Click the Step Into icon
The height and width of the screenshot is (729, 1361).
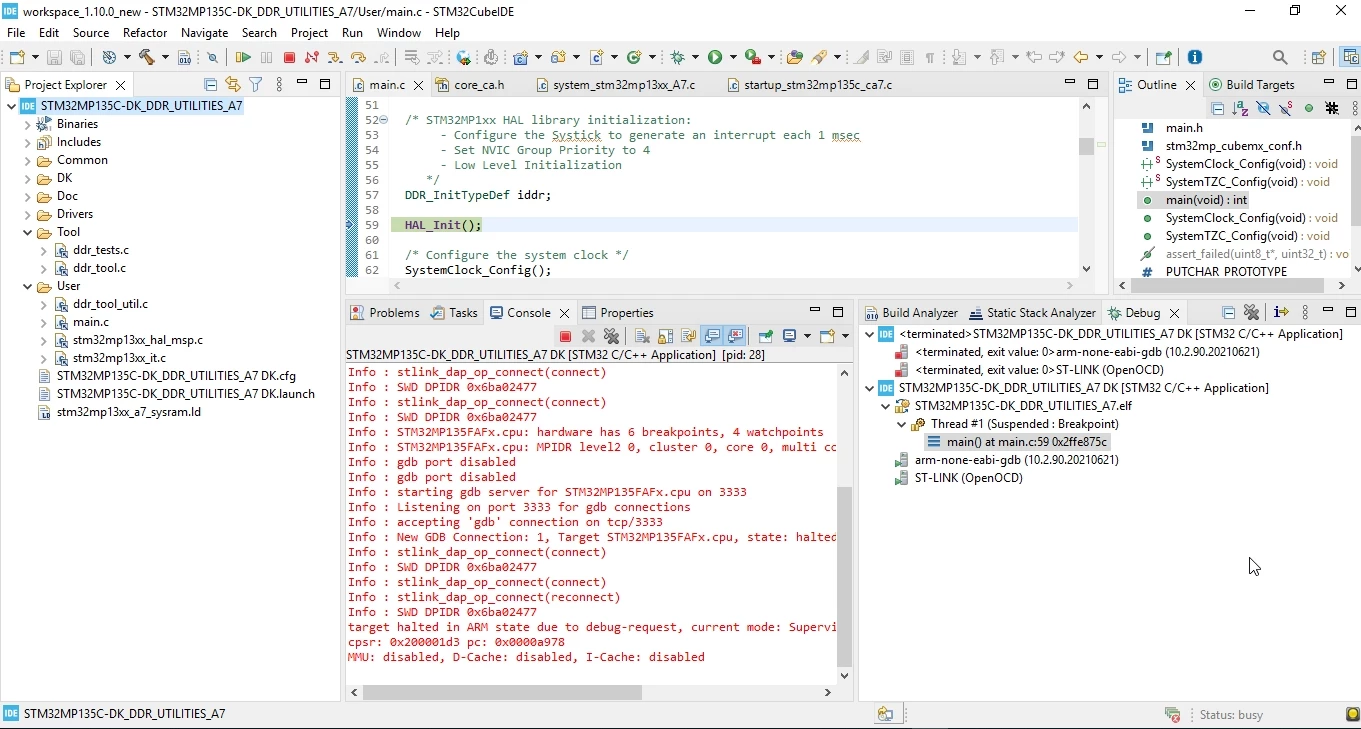click(335, 58)
